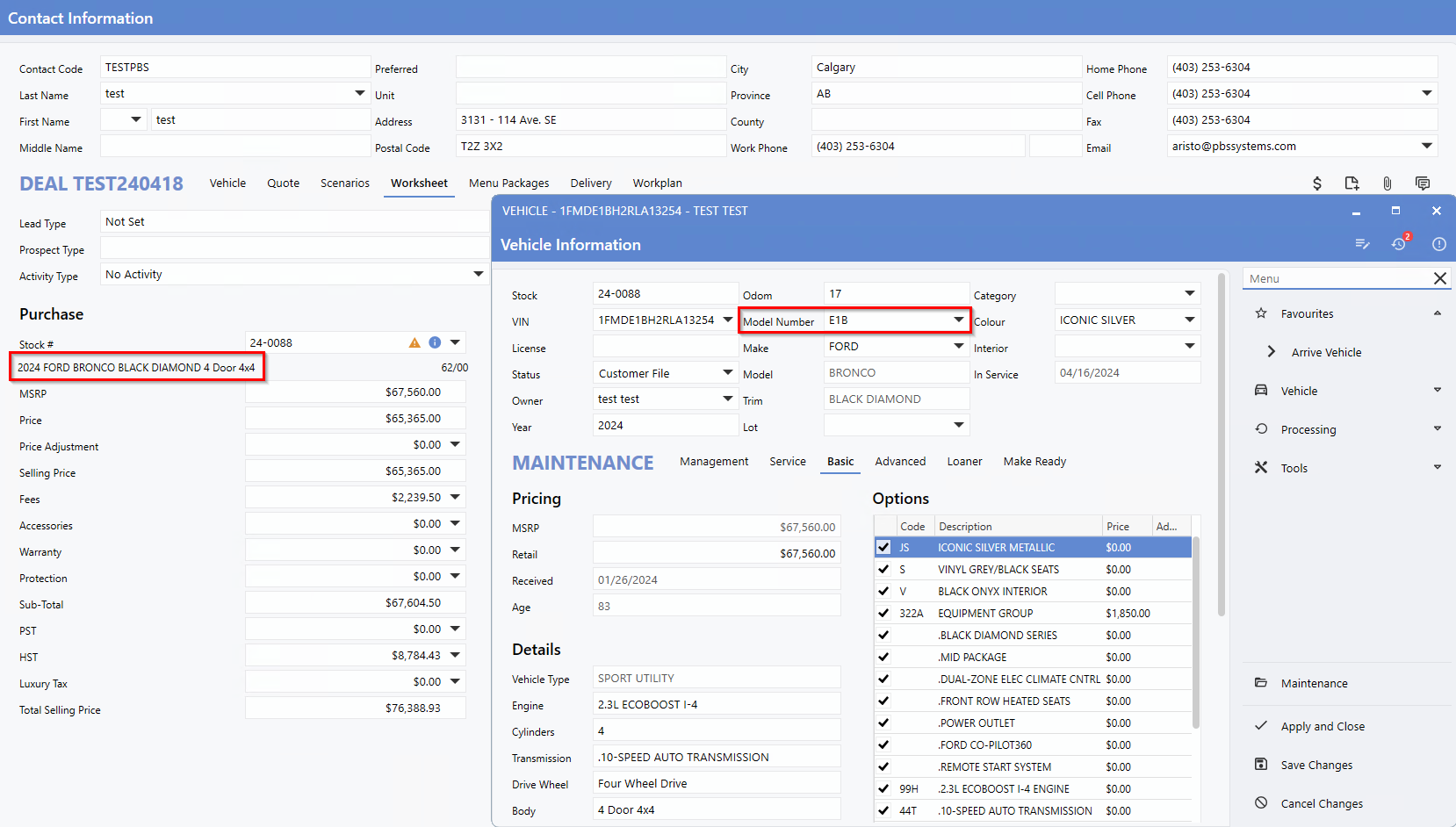Click the alert circle icon in vehicle header
Screen dimensions: 1456x827
click(1438, 244)
